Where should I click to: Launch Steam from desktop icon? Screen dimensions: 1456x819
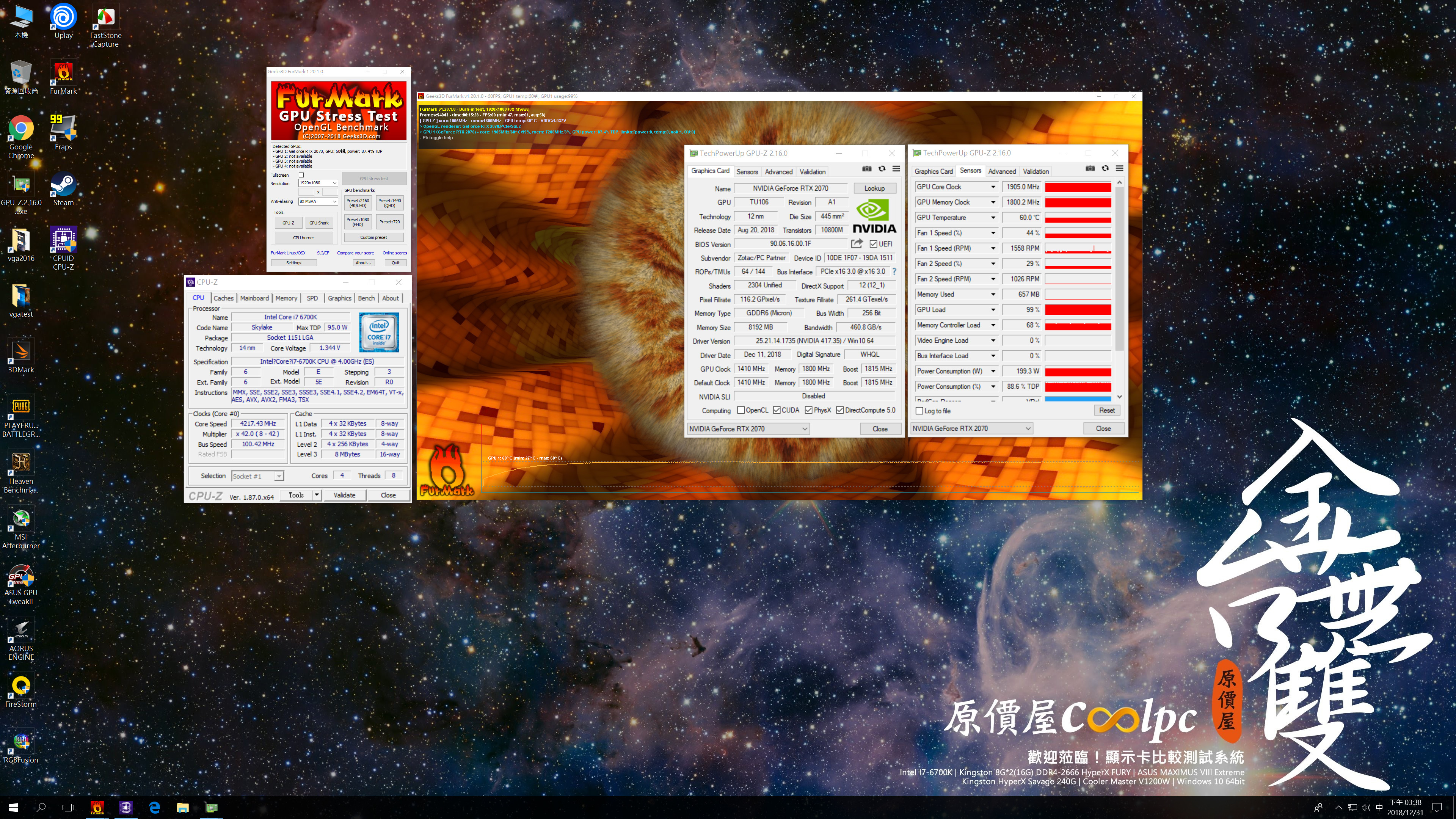tap(63, 189)
